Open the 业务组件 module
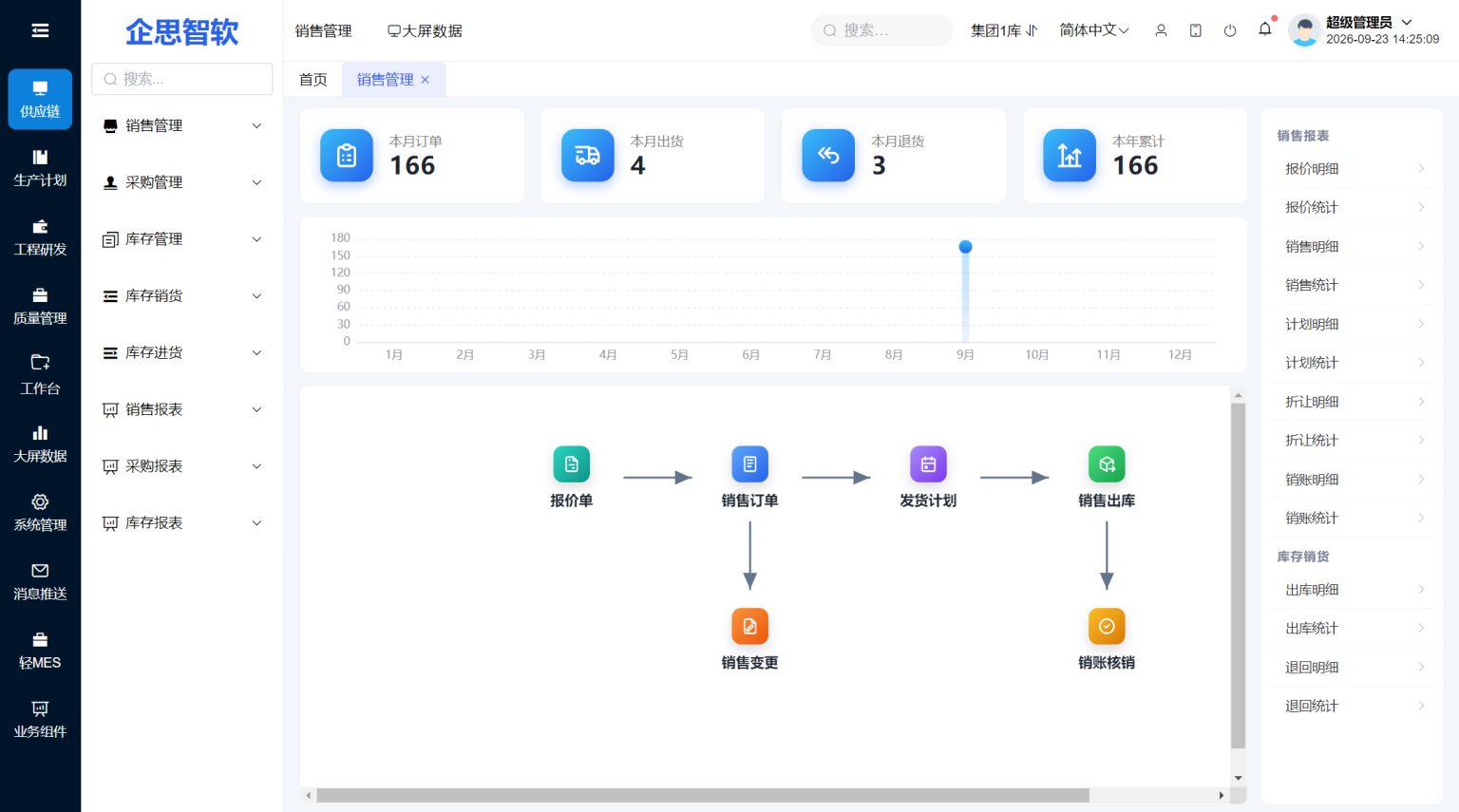Viewport: 1459px width, 812px height. 40,720
